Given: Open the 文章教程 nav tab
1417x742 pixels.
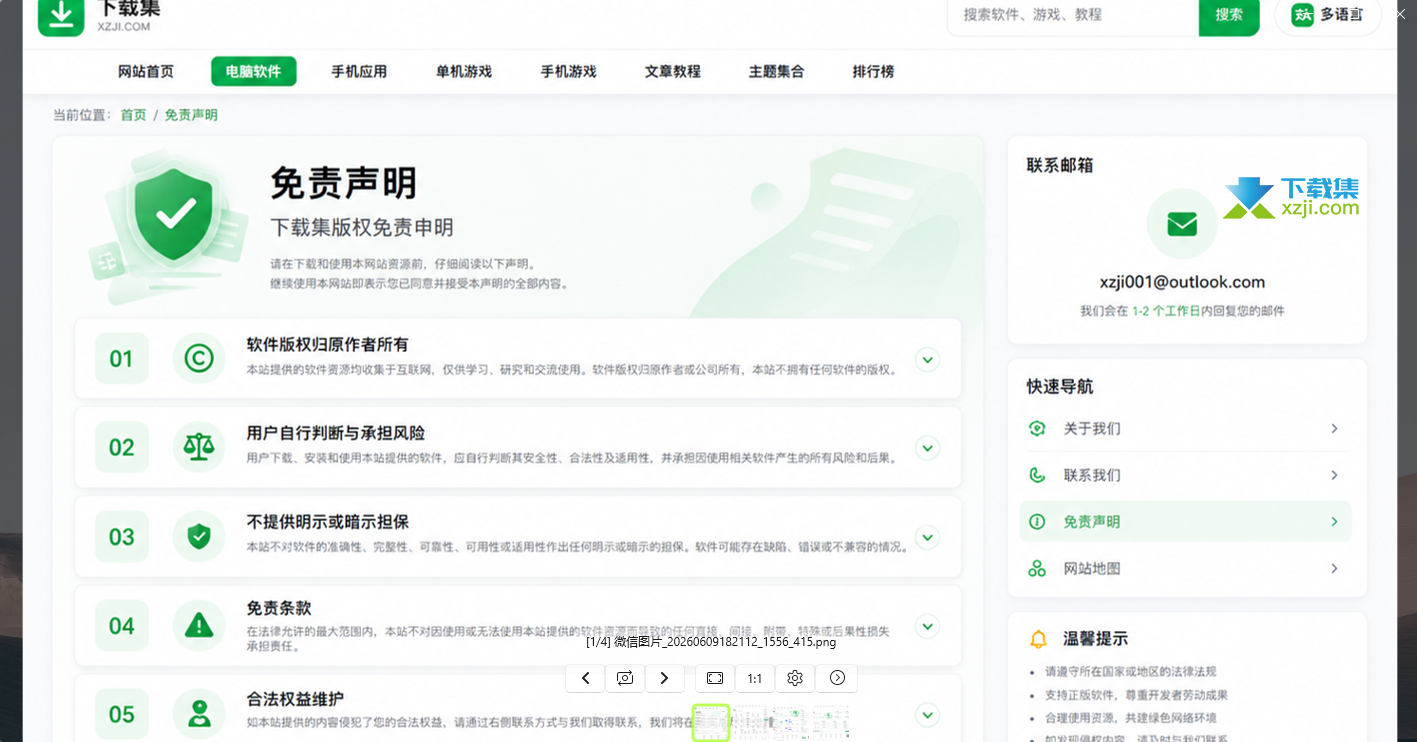Looking at the screenshot, I should click(672, 72).
